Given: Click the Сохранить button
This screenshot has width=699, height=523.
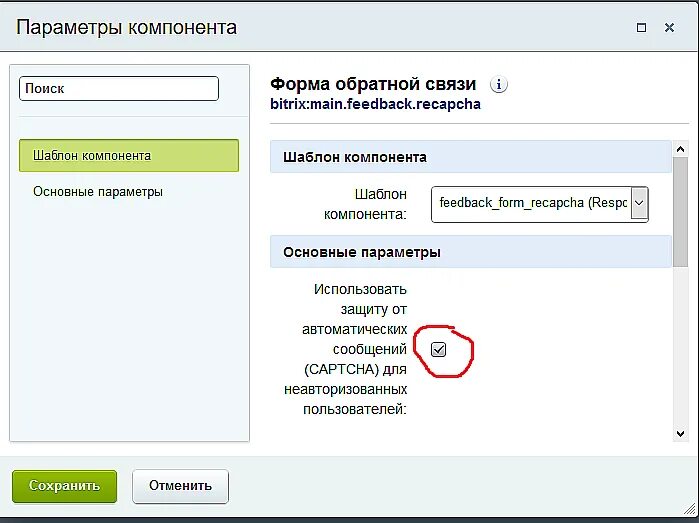Looking at the screenshot, I should tap(65, 486).
